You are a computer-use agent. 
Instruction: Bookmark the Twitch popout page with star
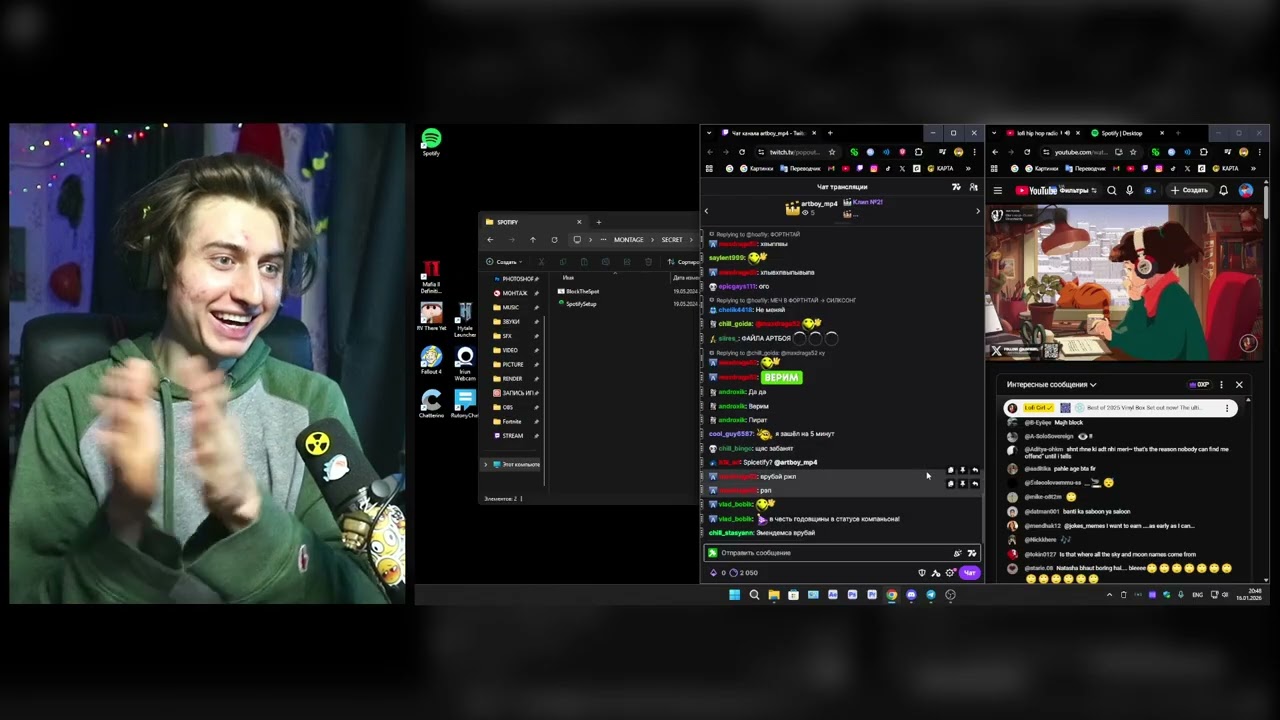click(x=832, y=152)
